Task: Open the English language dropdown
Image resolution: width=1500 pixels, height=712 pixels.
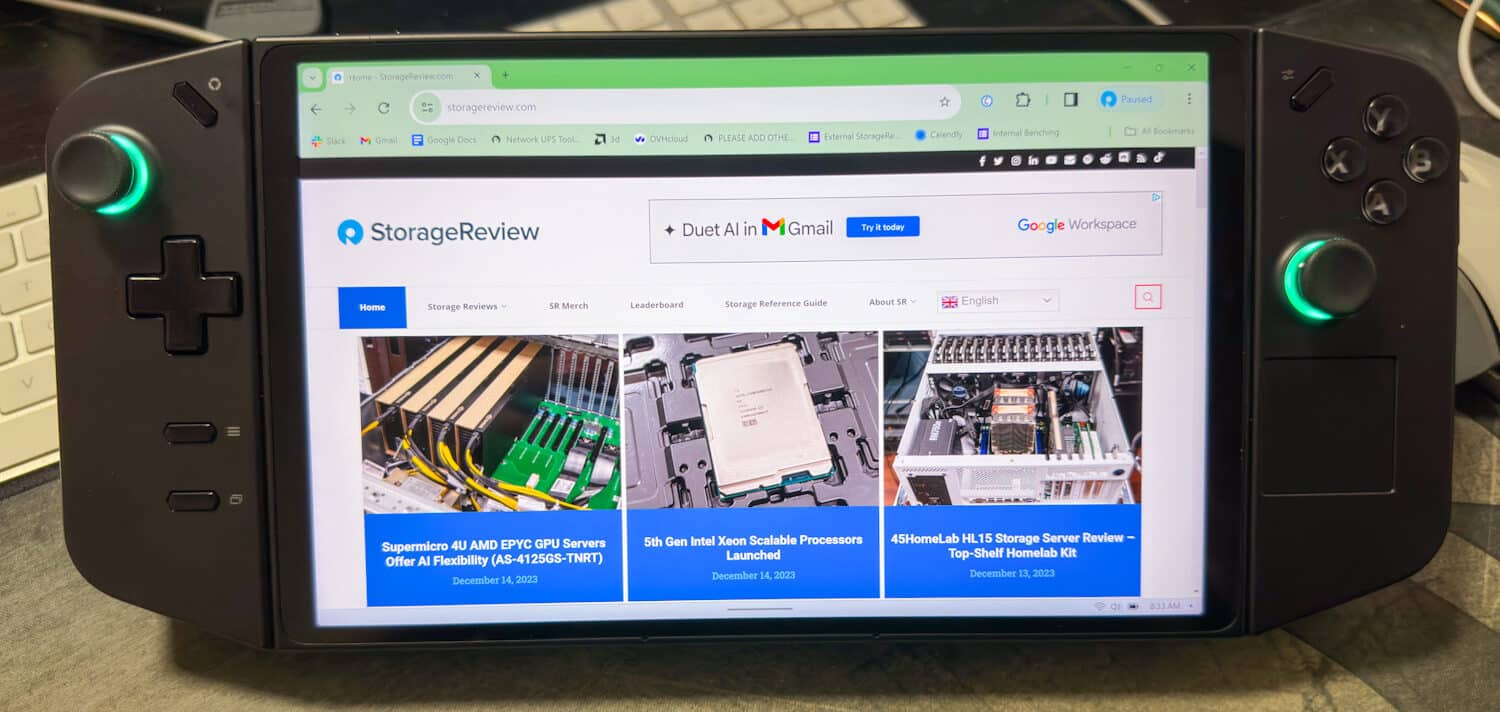Action: click(x=997, y=300)
